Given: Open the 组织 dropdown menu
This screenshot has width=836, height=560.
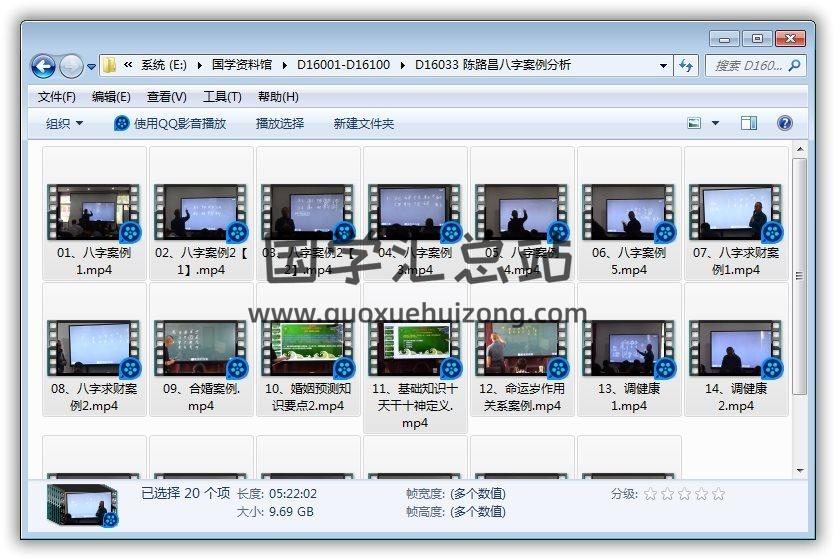Looking at the screenshot, I should (x=64, y=123).
